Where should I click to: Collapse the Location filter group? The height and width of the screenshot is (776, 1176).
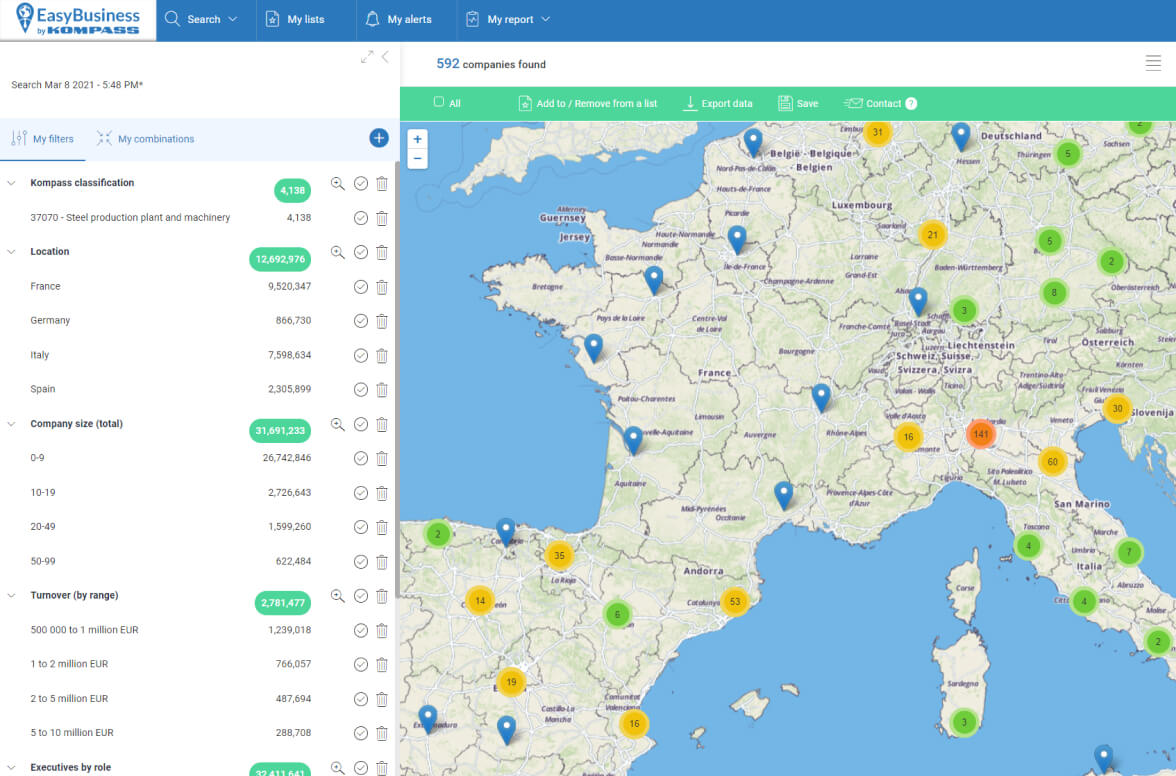(x=12, y=252)
